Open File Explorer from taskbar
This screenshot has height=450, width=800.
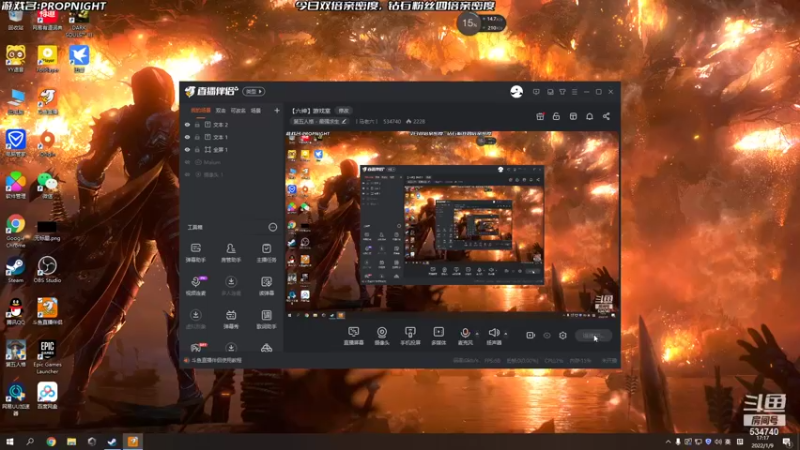coord(71,442)
